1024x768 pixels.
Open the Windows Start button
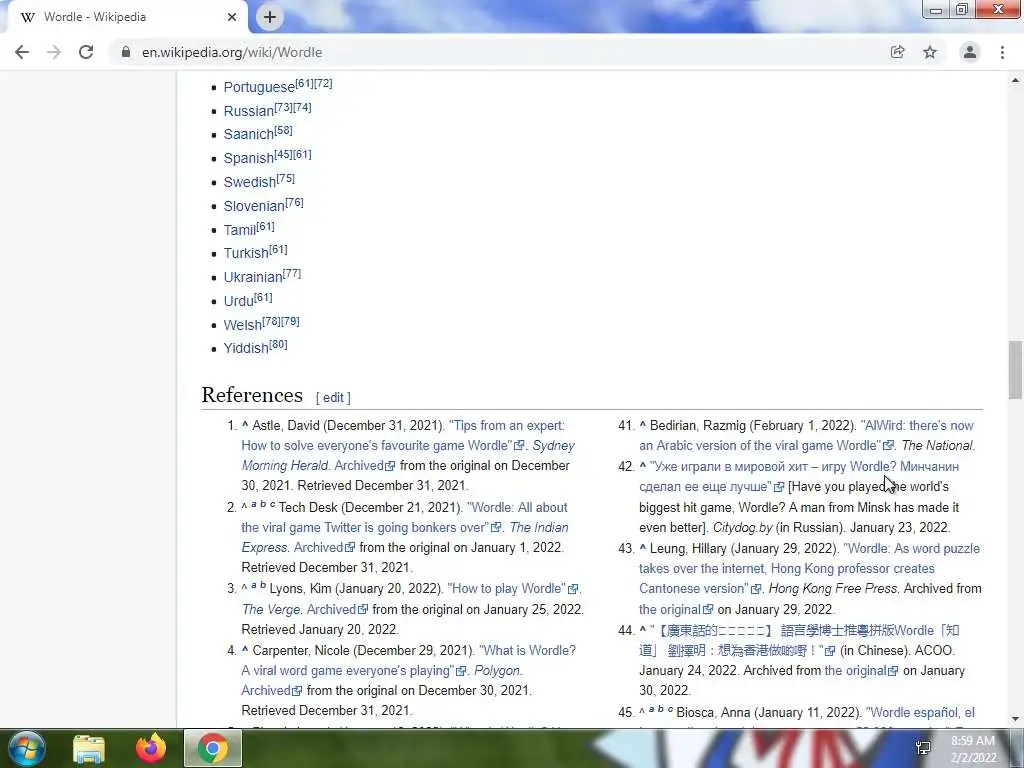click(26, 748)
